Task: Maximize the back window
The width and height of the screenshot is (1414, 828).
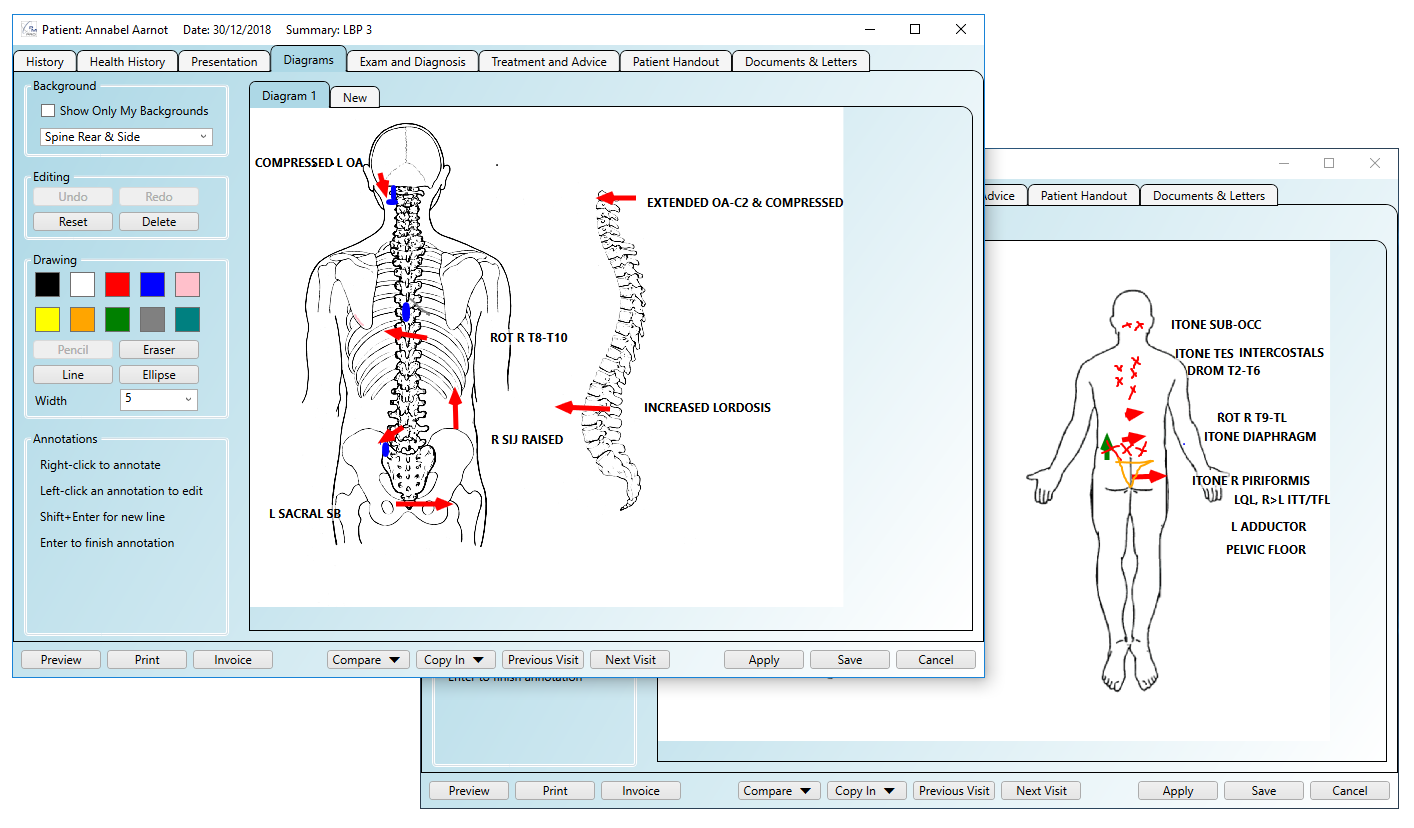Action: coord(1329,163)
